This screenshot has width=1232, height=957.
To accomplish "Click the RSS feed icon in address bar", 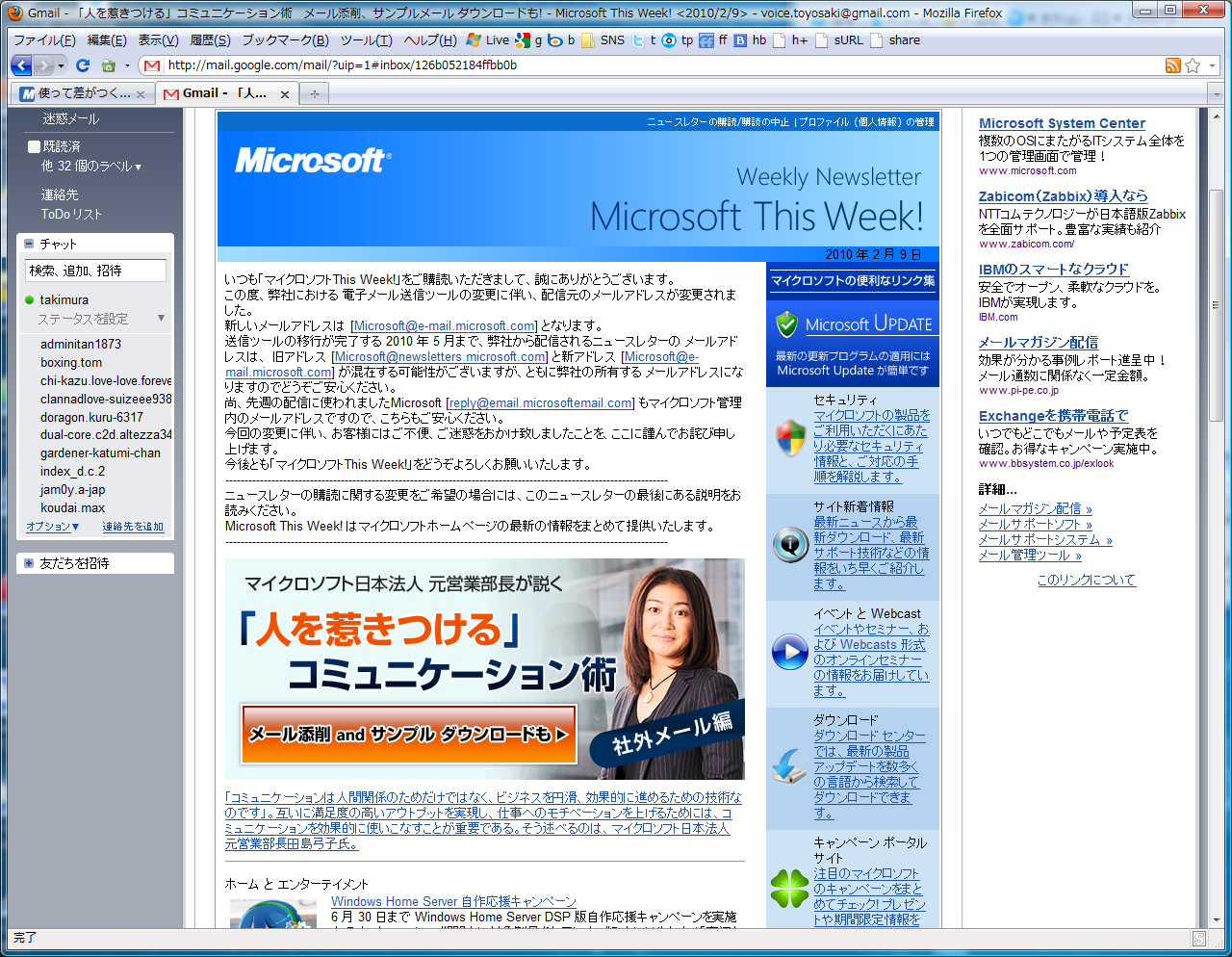I will tap(1172, 65).
